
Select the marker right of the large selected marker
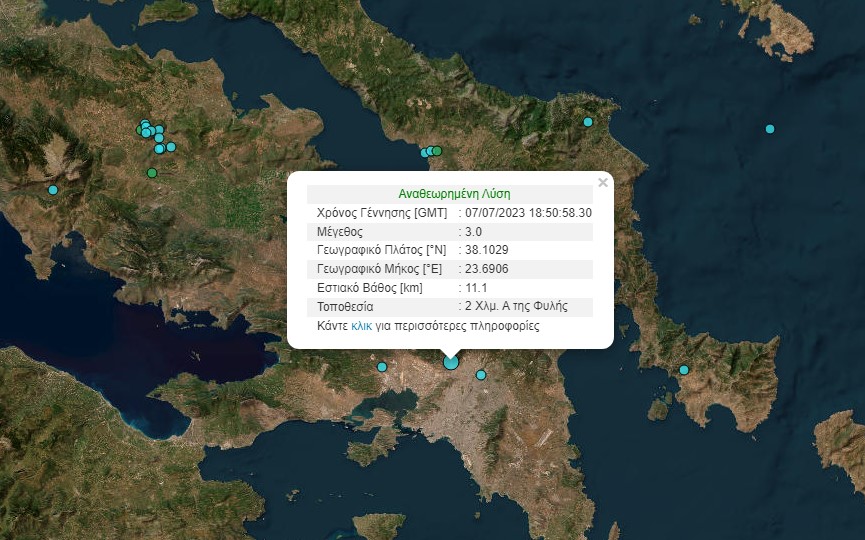pos(481,375)
